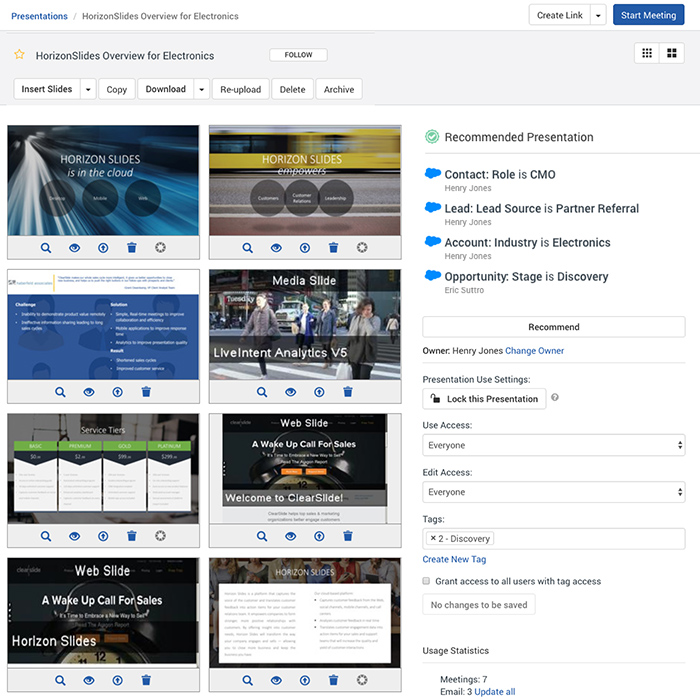This screenshot has height=700, width=700.
Task: Open the Service Tiers slide thumbnail
Action: (x=103, y=468)
